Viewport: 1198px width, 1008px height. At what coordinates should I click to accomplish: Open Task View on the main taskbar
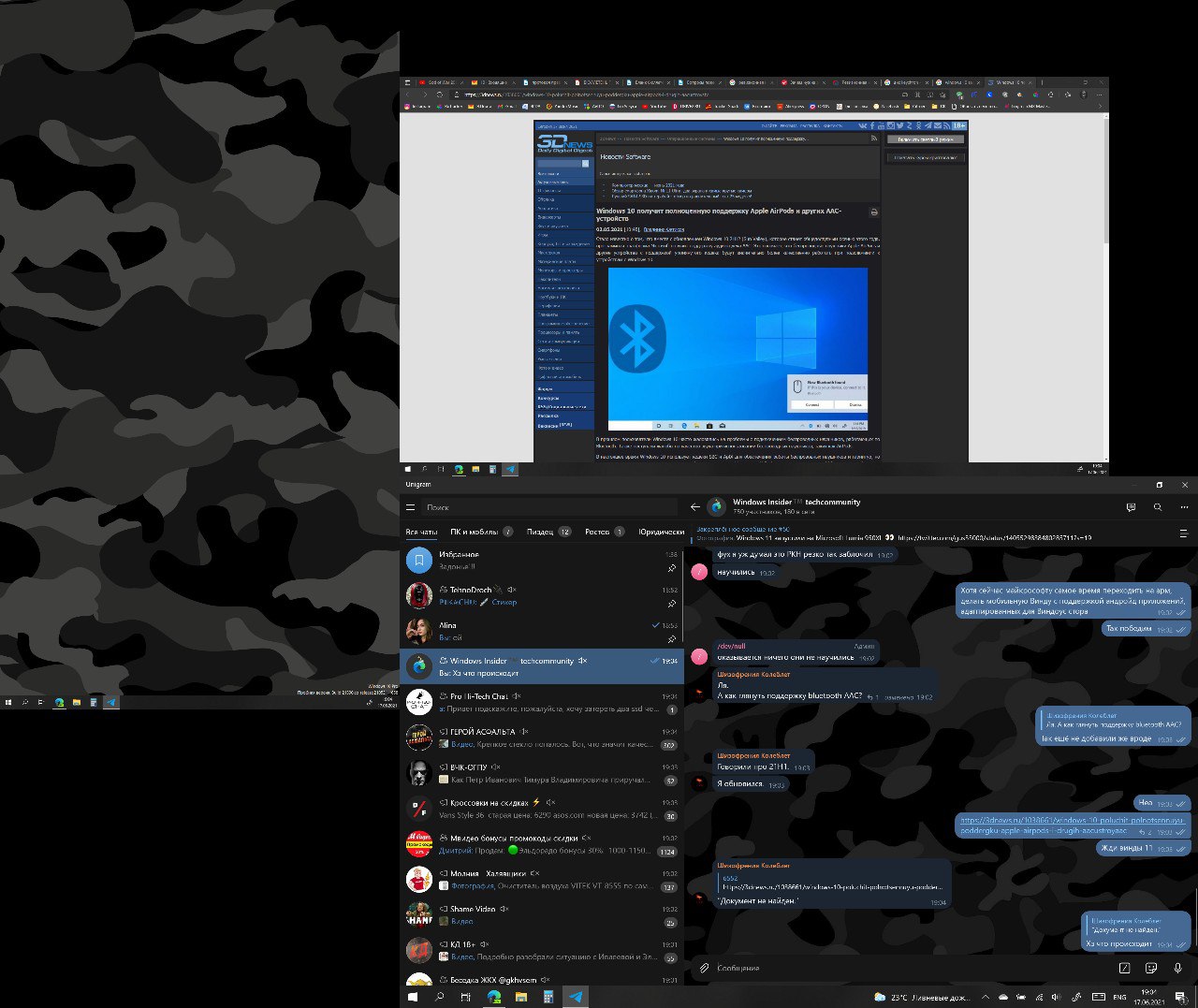(466, 998)
